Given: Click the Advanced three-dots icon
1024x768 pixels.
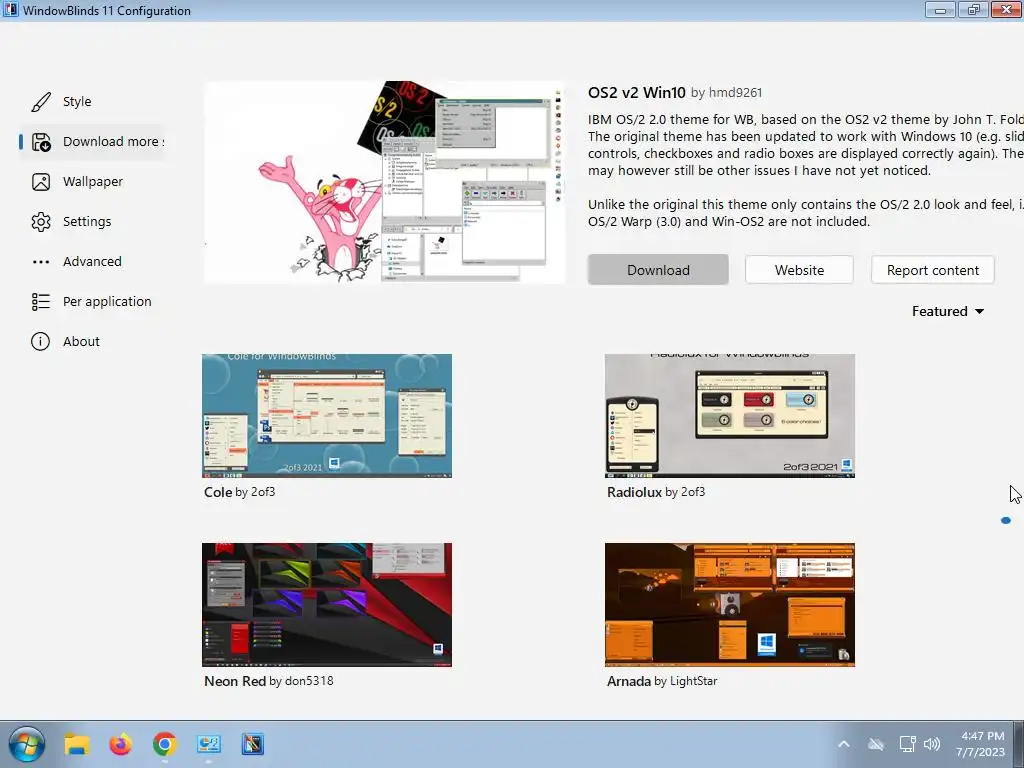Looking at the screenshot, I should (x=40, y=262).
